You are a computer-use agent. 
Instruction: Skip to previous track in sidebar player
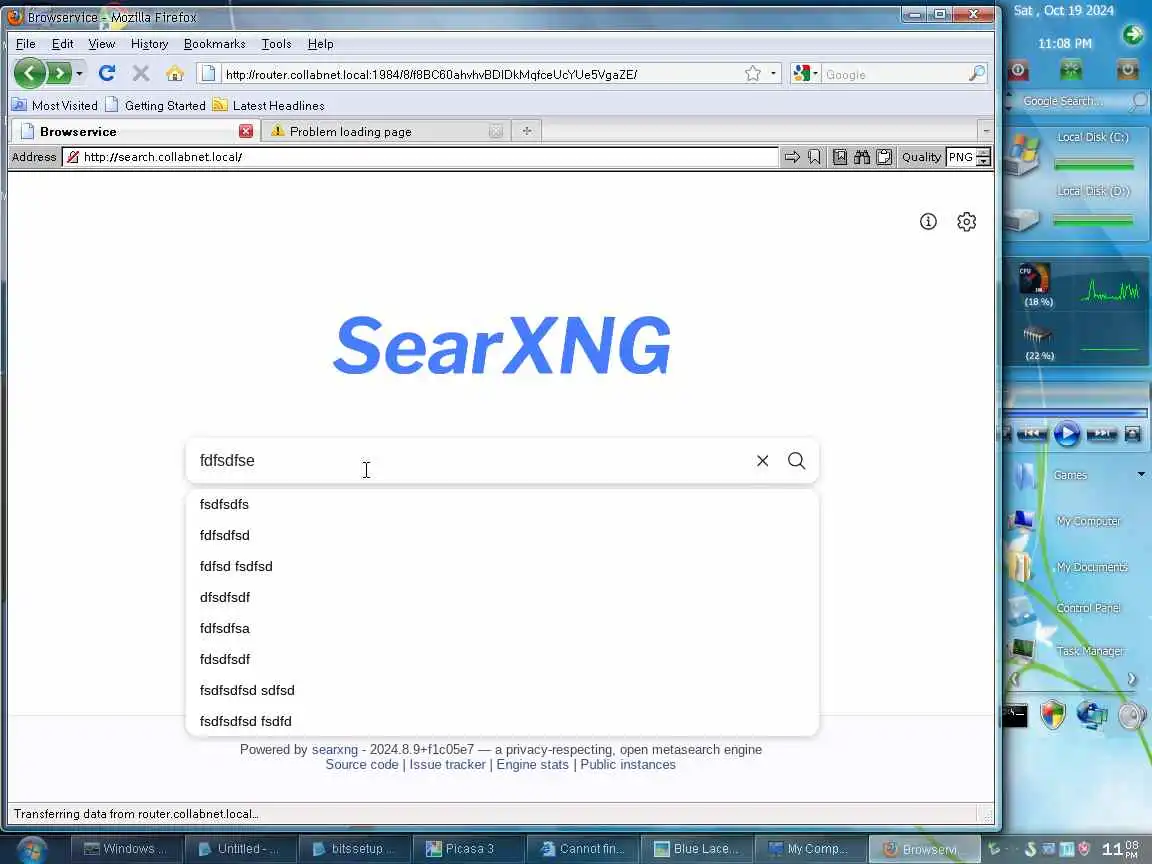[x=1032, y=433]
